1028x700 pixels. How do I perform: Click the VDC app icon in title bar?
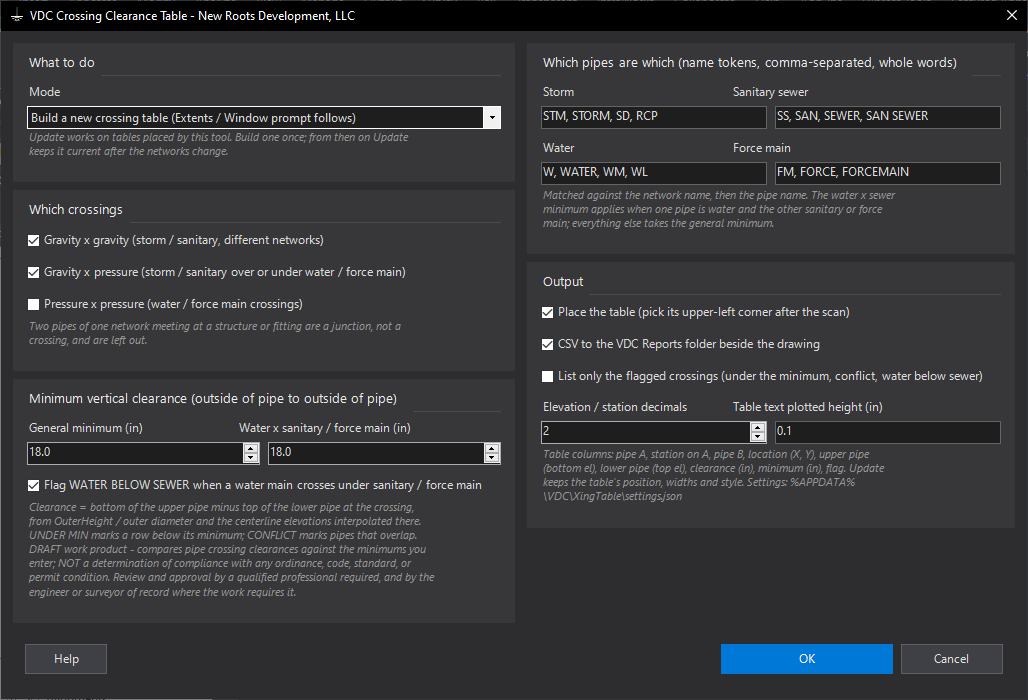[x=16, y=16]
